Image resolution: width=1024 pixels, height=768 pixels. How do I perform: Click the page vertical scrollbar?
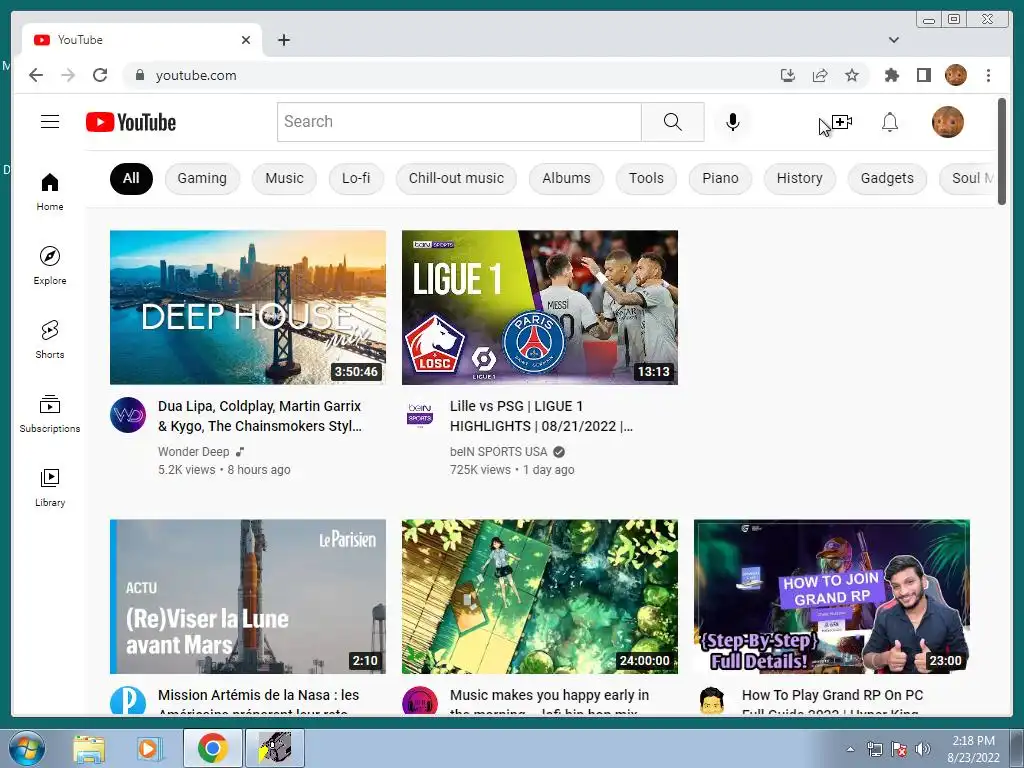1002,152
